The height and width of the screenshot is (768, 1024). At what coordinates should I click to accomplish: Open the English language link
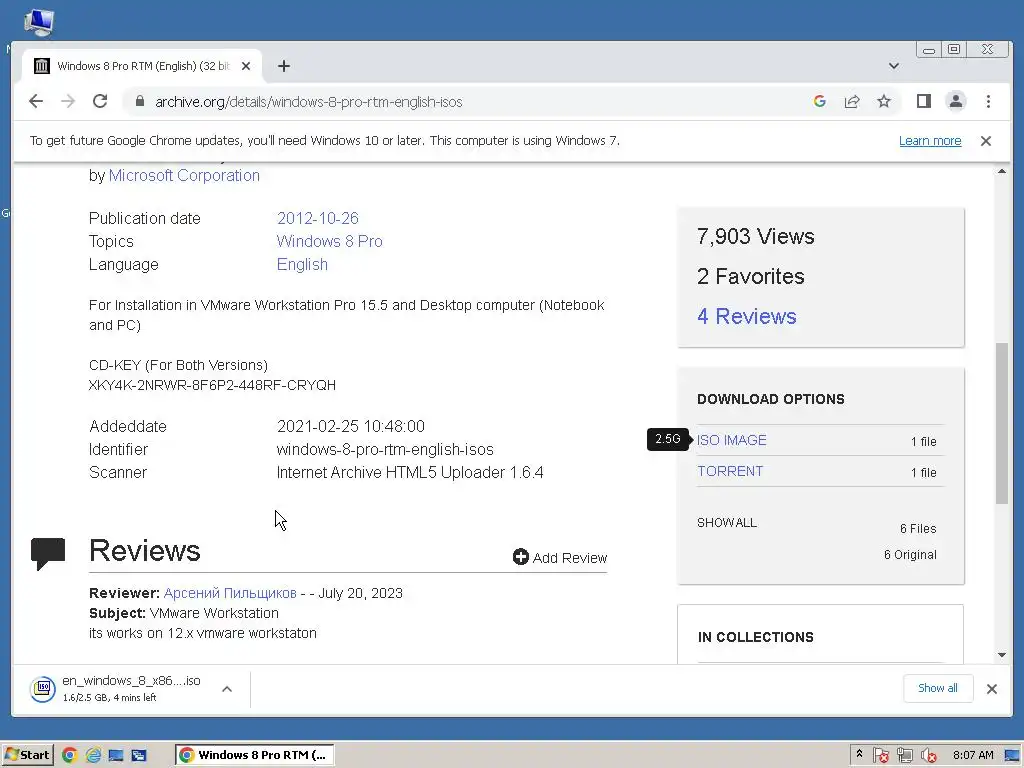click(302, 264)
